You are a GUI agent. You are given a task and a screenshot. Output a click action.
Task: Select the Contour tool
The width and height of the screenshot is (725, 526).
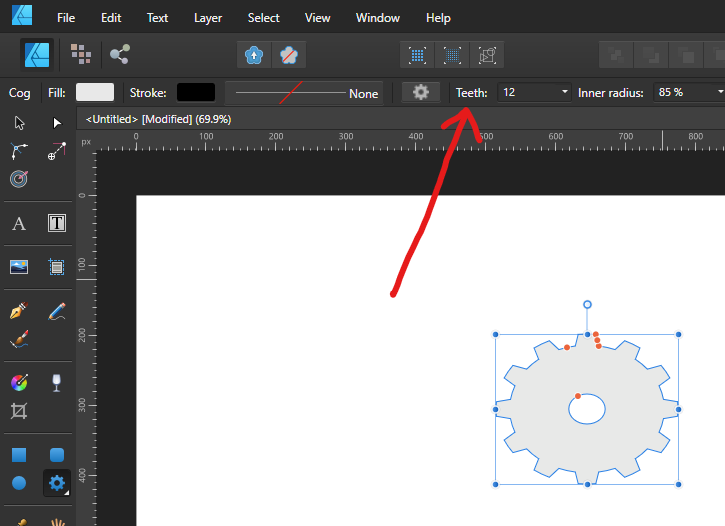click(19, 178)
